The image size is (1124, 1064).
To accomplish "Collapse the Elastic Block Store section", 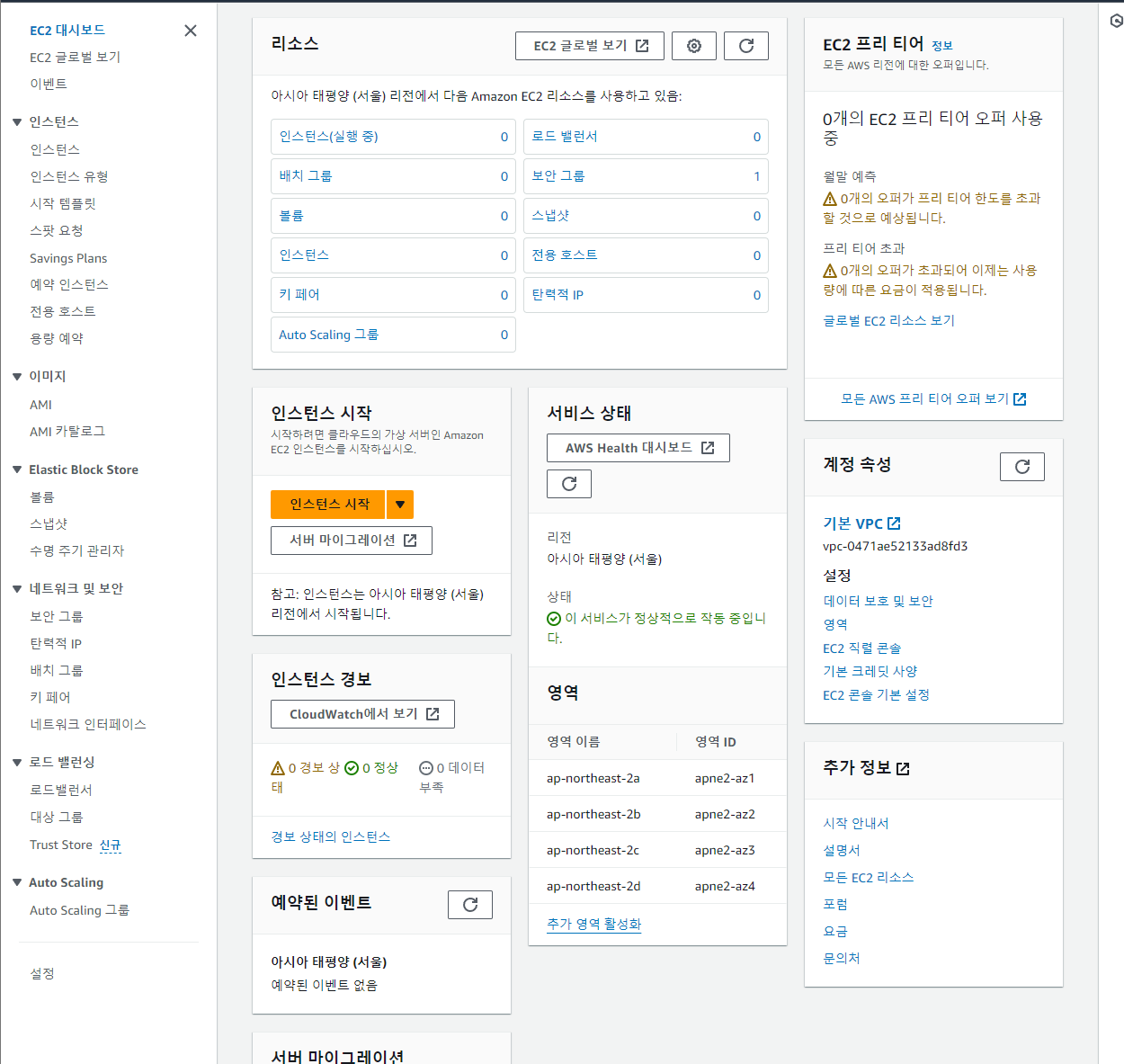I will (16, 469).
